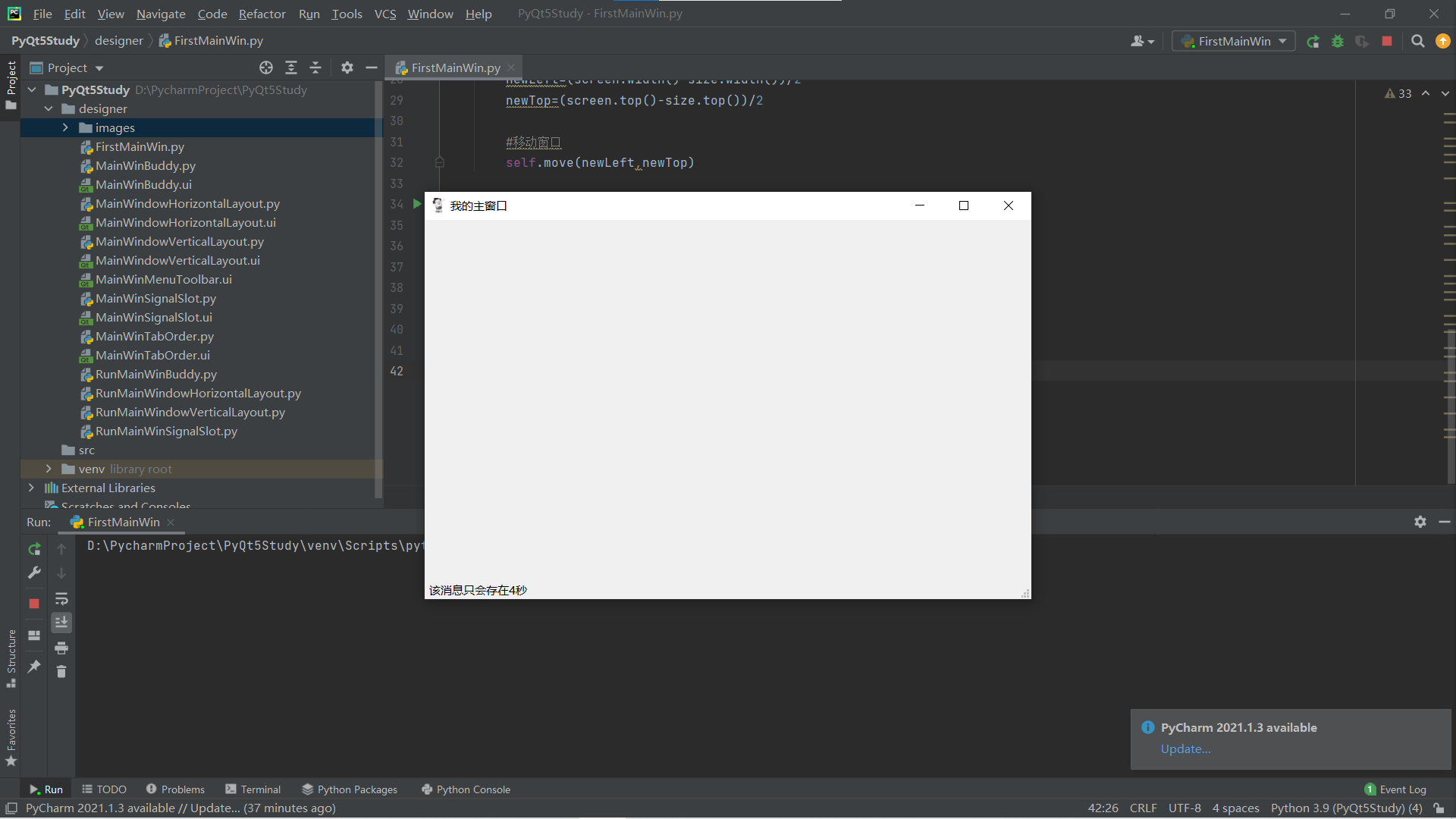Screen dimensions: 1456x819
Task: Close the FirstMainWin.py editor tab
Action: tap(511, 67)
